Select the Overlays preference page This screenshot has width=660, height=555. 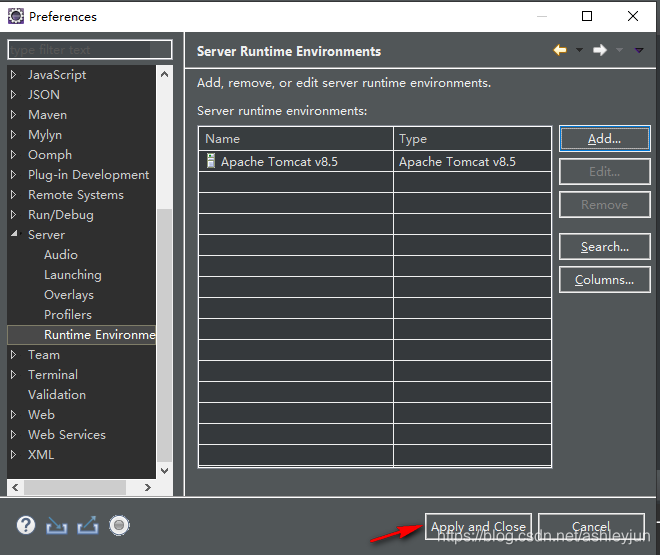coord(69,295)
